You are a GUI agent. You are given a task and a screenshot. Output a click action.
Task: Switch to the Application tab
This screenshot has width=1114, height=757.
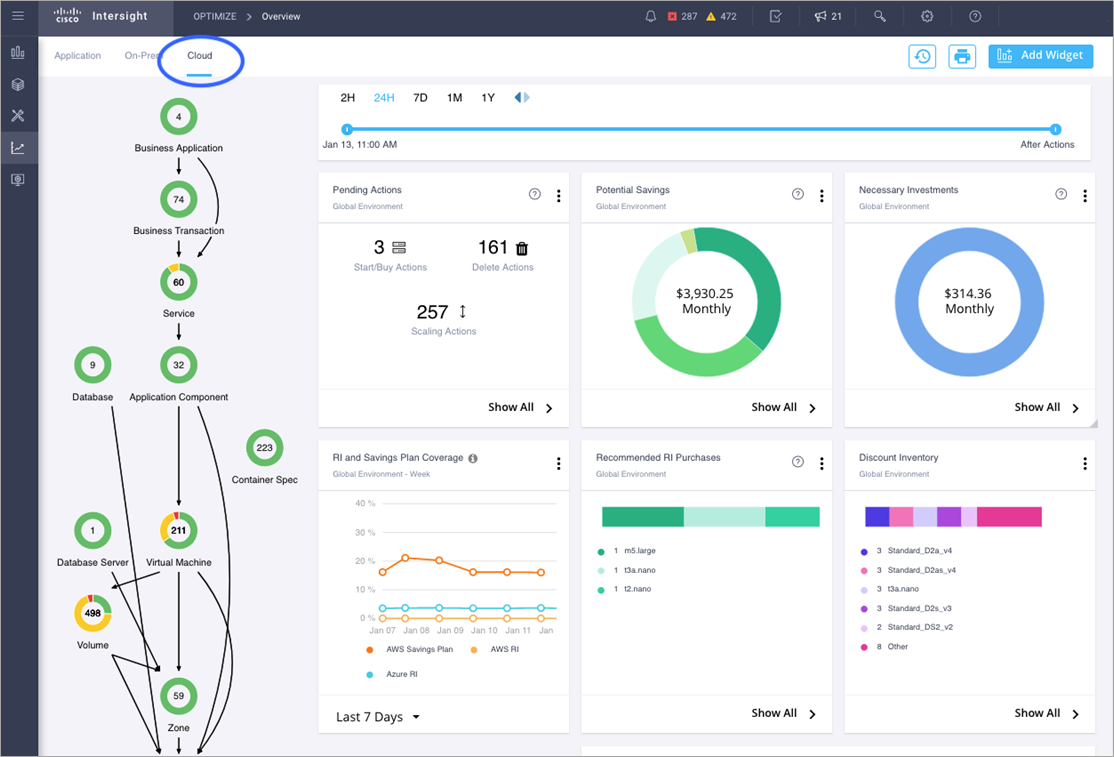[x=77, y=55]
